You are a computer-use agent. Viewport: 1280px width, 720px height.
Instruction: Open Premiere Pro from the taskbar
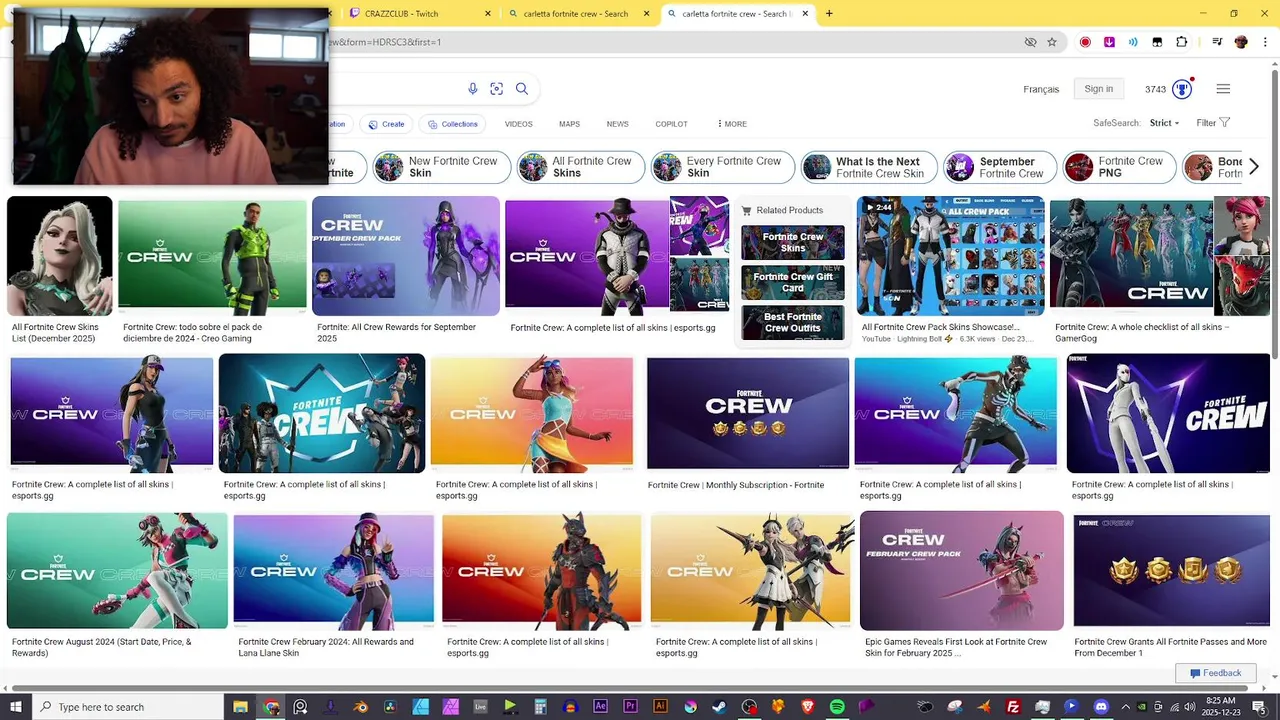[630, 707]
